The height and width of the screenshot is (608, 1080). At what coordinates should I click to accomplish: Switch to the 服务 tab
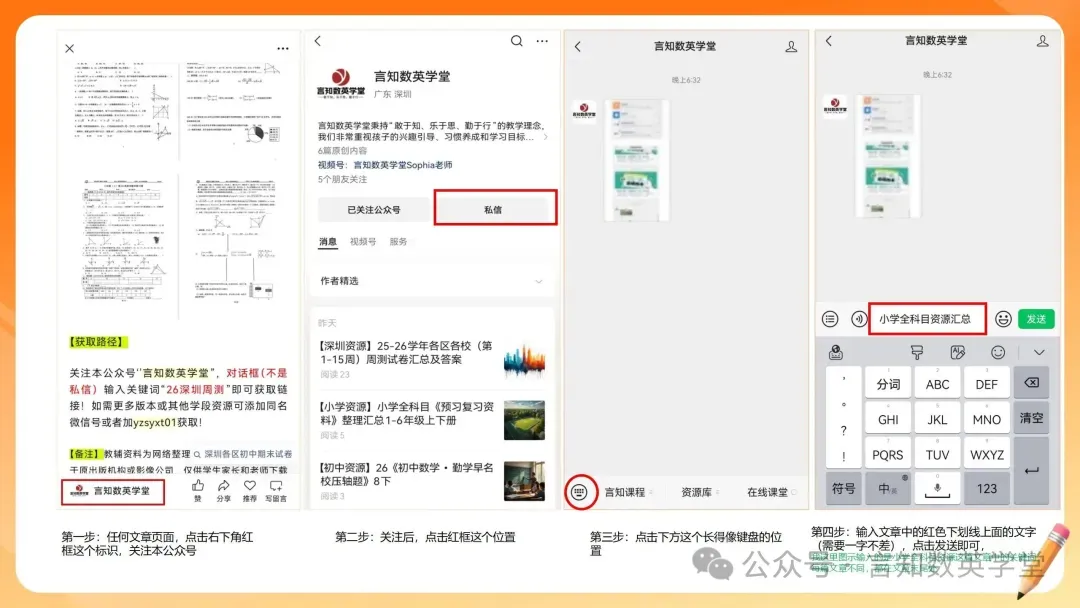point(398,242)
